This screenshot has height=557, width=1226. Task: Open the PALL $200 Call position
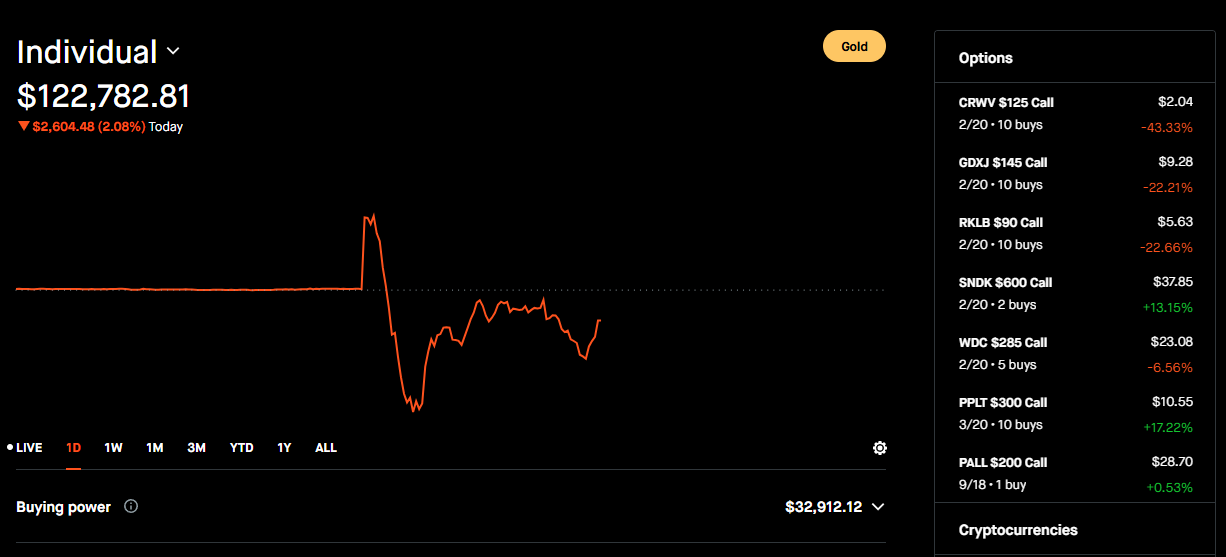point(1075,473)
